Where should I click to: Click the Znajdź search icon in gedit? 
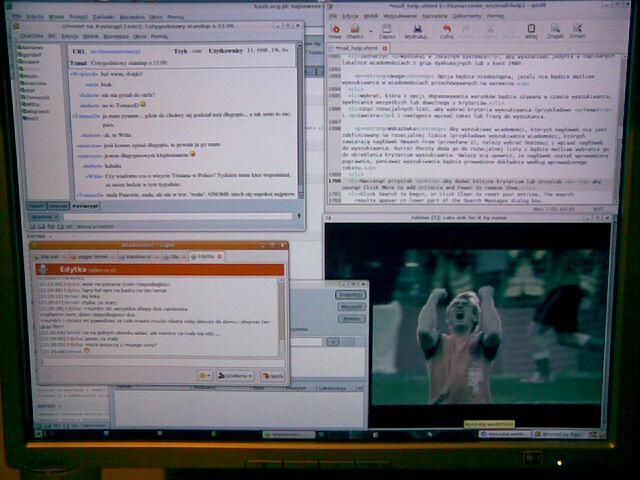coord(555,31)
